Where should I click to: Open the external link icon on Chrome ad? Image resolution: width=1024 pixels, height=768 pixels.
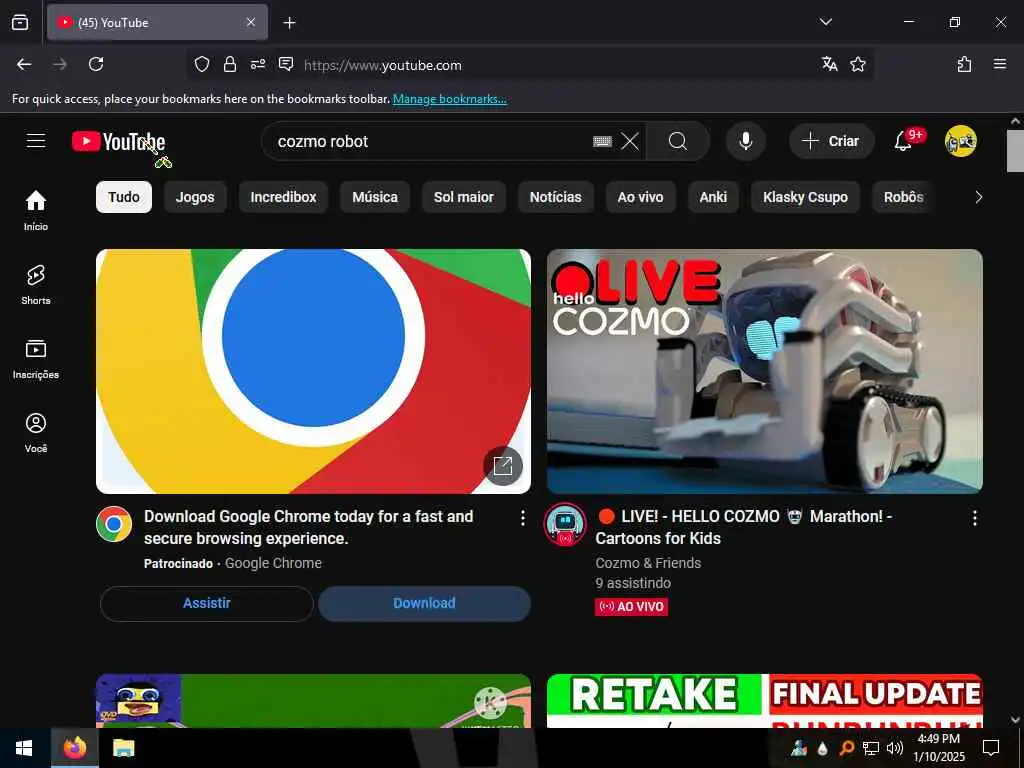point(503,466)
